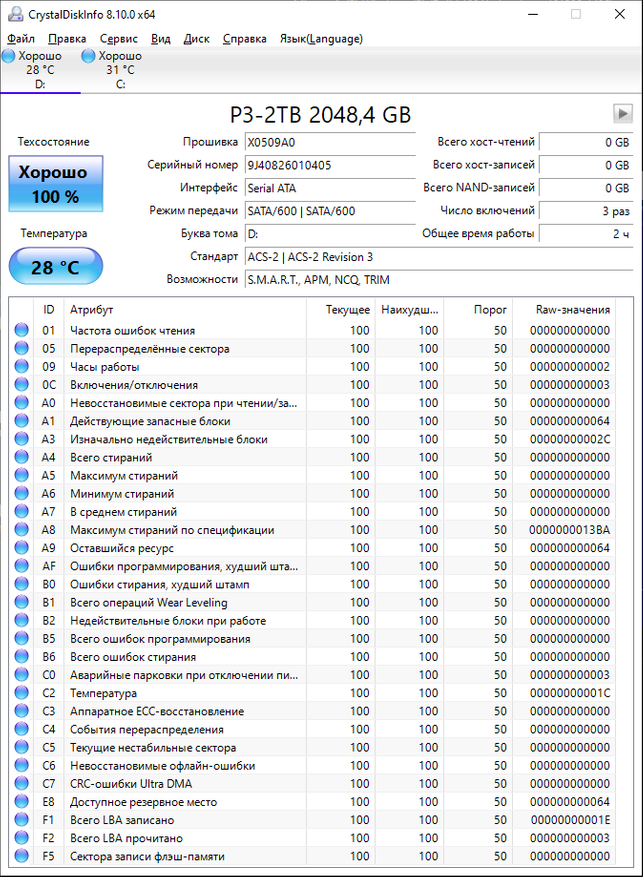Click status icon for C4 События перераспределения
Viewport: 643px width, 877px height.
click(x=22, y=729)
